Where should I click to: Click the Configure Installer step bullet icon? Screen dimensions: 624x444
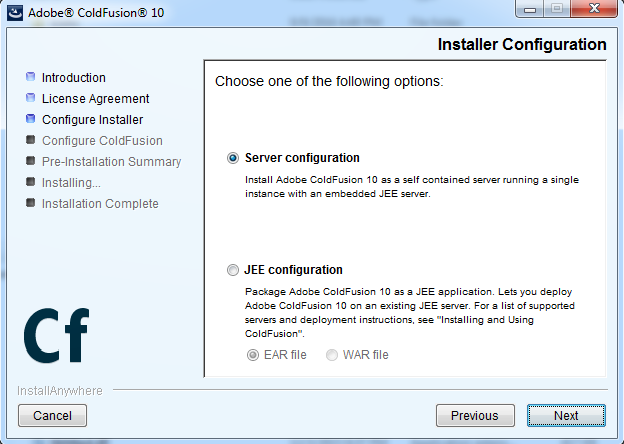(31, 119)
